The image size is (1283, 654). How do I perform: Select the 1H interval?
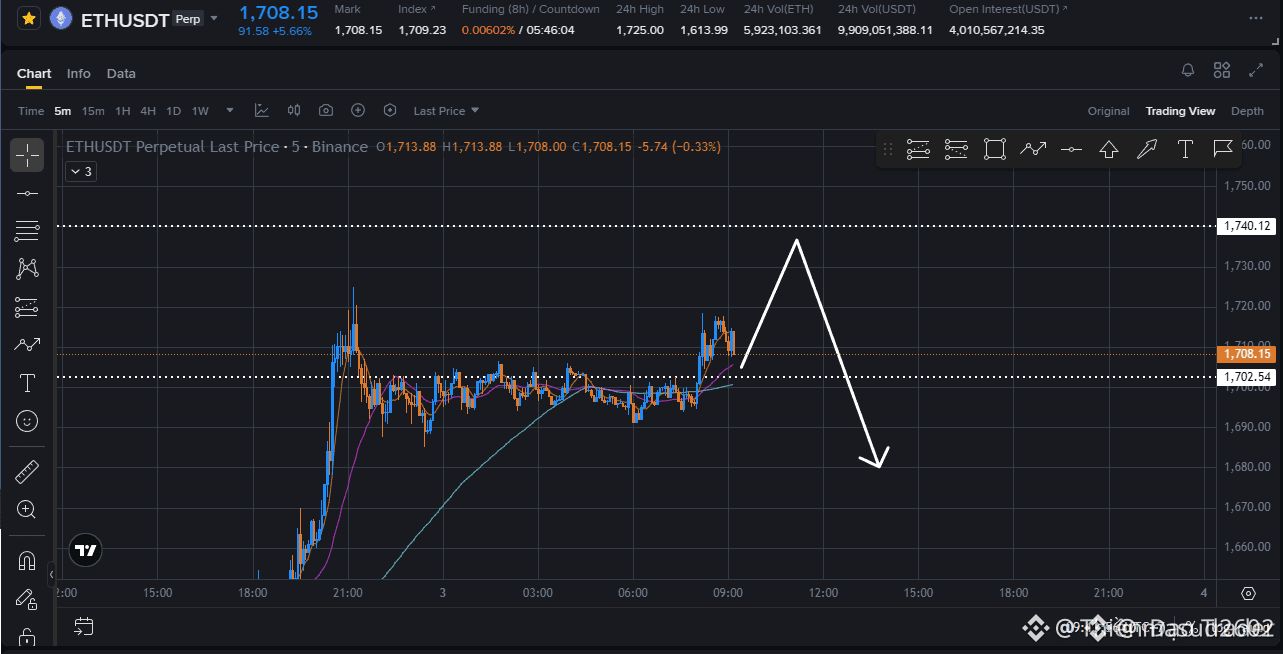(123, 111)
